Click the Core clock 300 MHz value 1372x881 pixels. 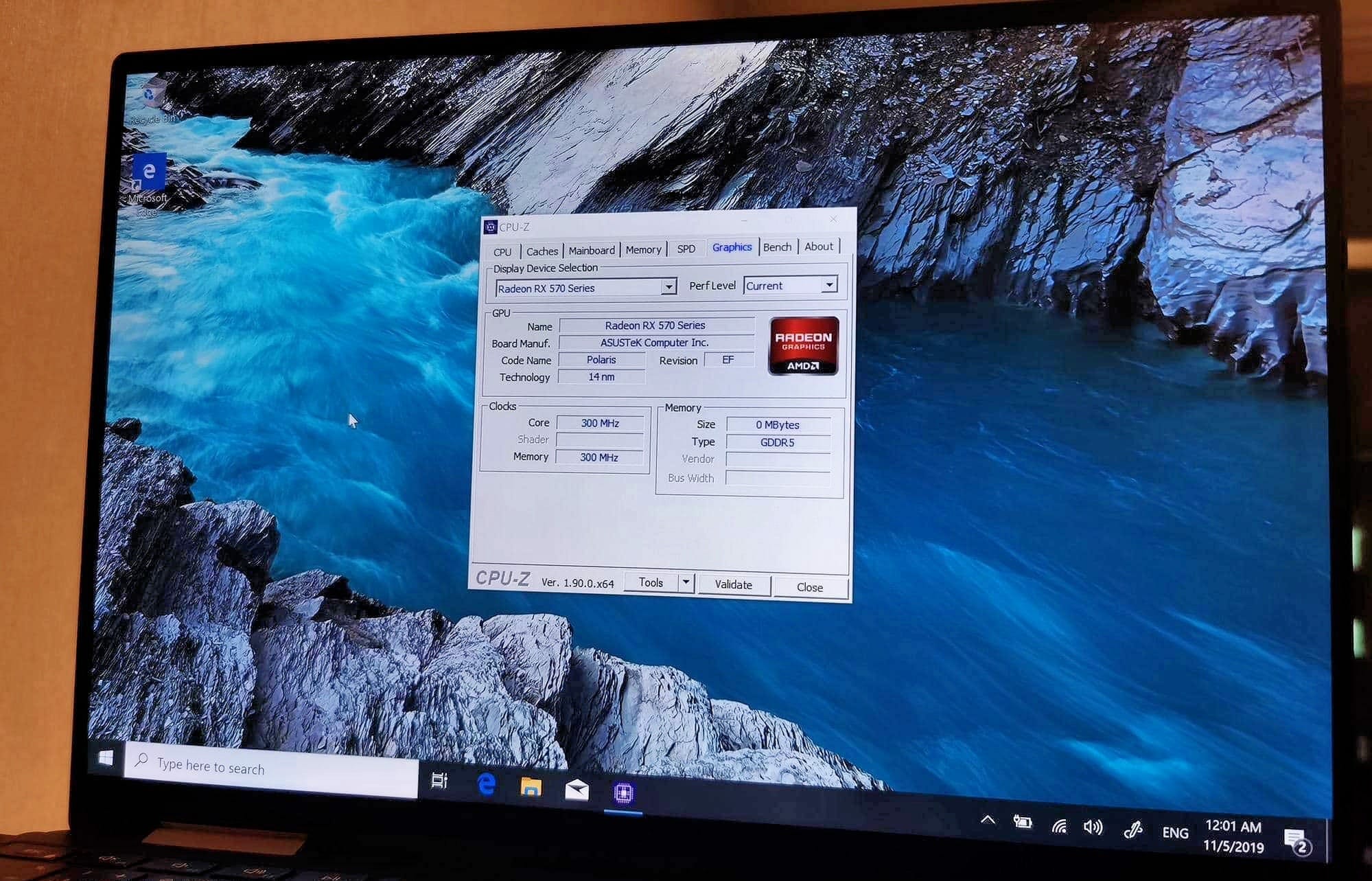pyautogui.click(x=600, y=423)
